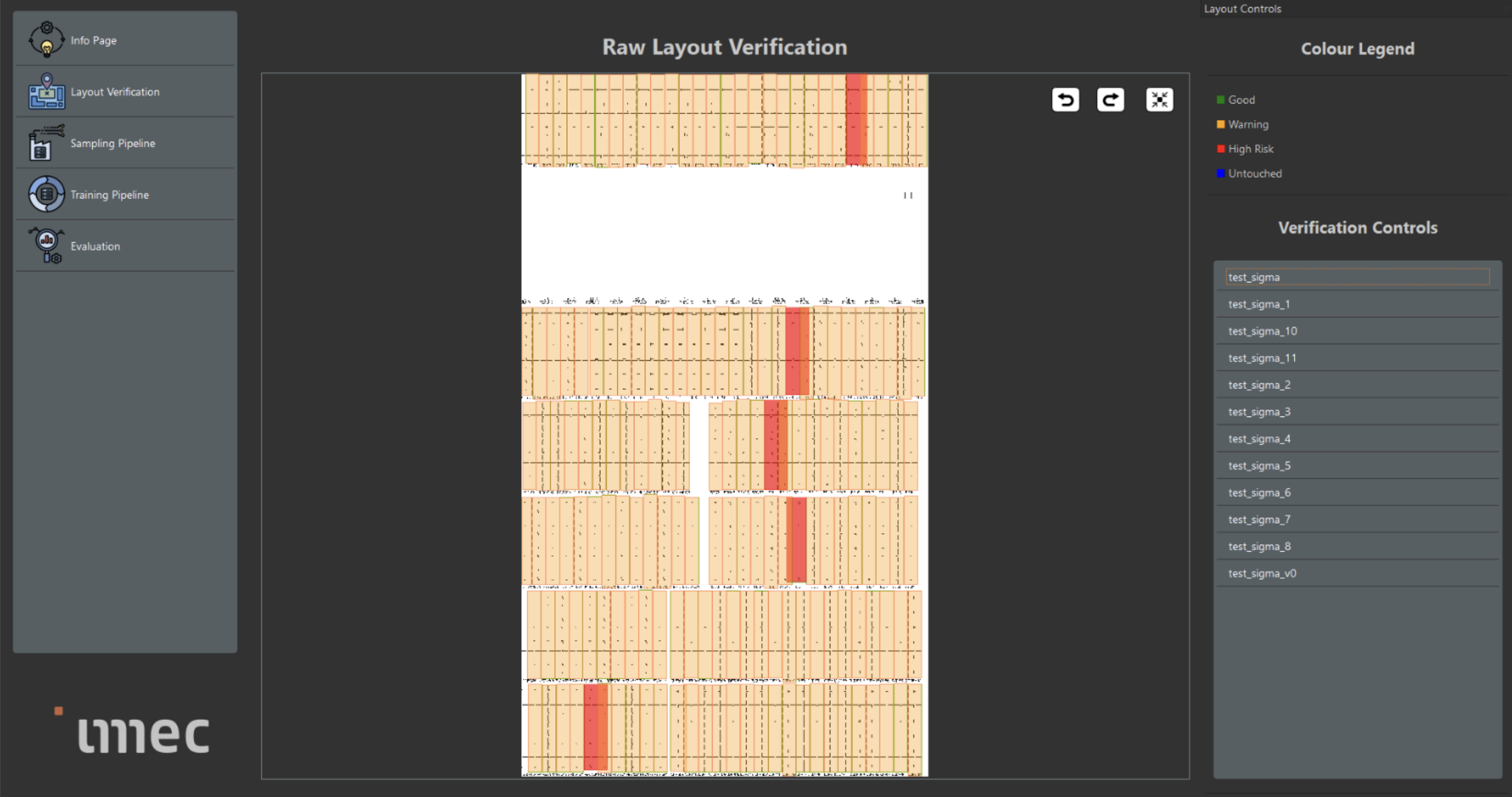
Task: Select test_sigma_2 list entry
Action: [x=1358, y=385]
